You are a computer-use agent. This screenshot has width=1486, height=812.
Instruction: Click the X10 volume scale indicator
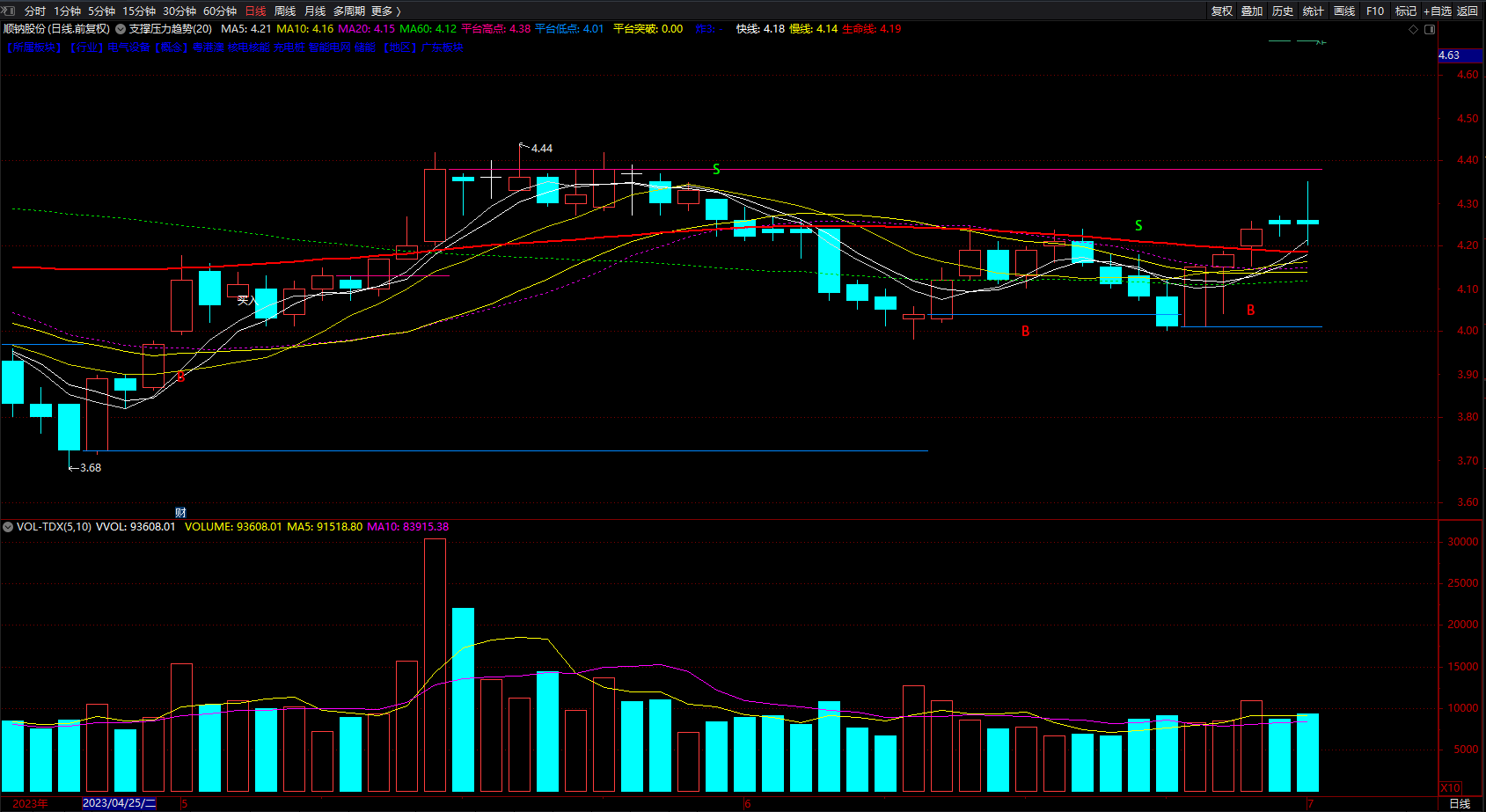tap(1450, 787)
